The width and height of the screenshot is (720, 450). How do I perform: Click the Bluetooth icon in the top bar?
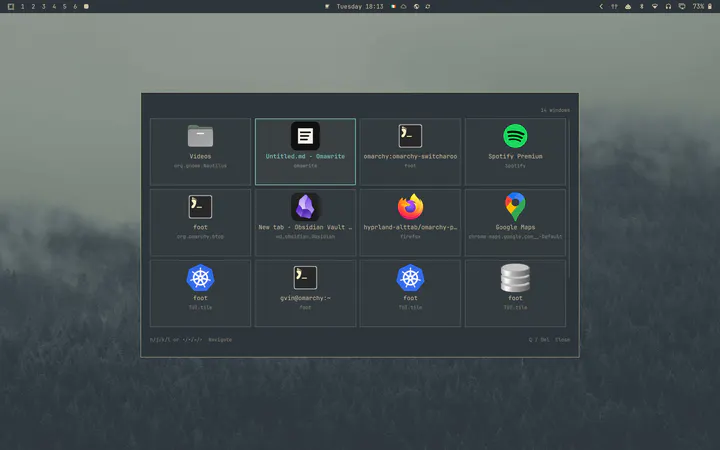(641, 6)
